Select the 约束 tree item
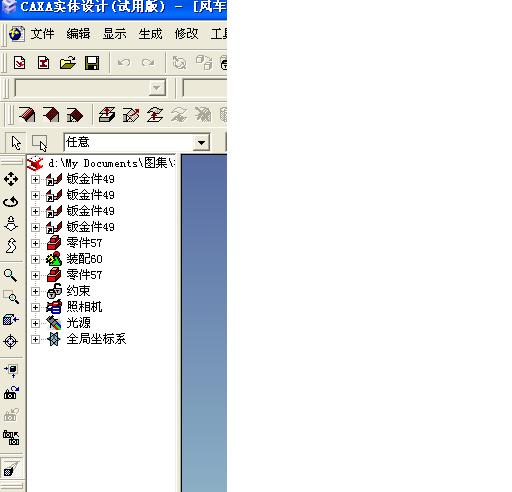The image size is (512, 492). point(78,291)
